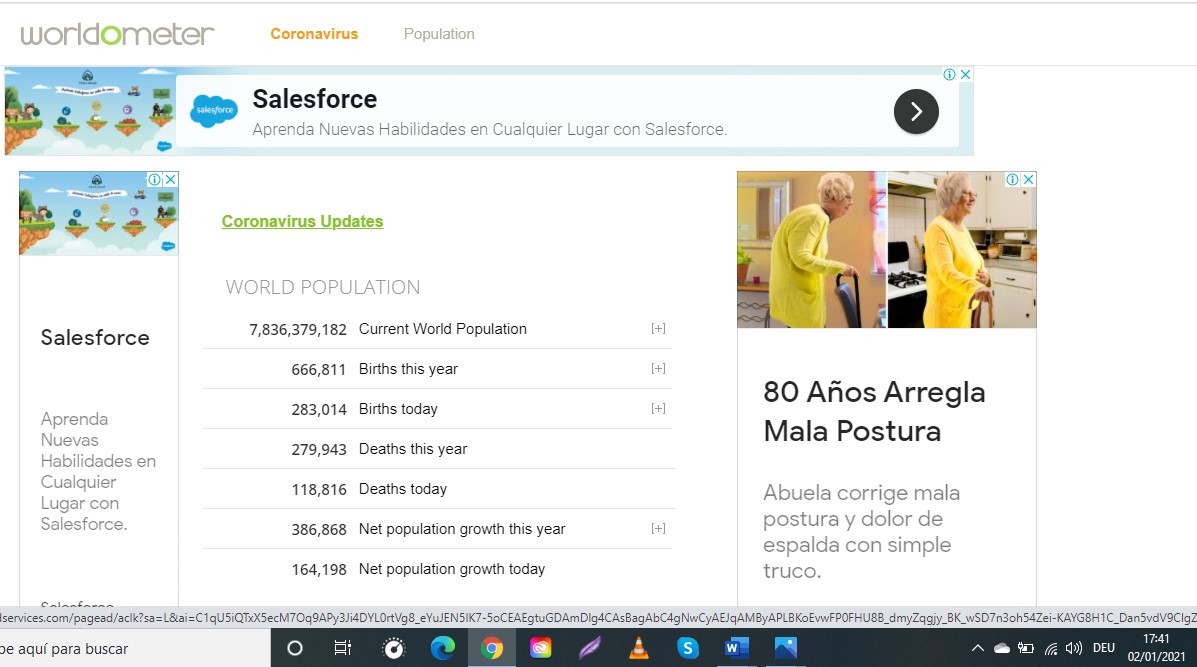Expand Current World Population details
This screenshot has height=667, width=1197.
[x=658, y=329]
